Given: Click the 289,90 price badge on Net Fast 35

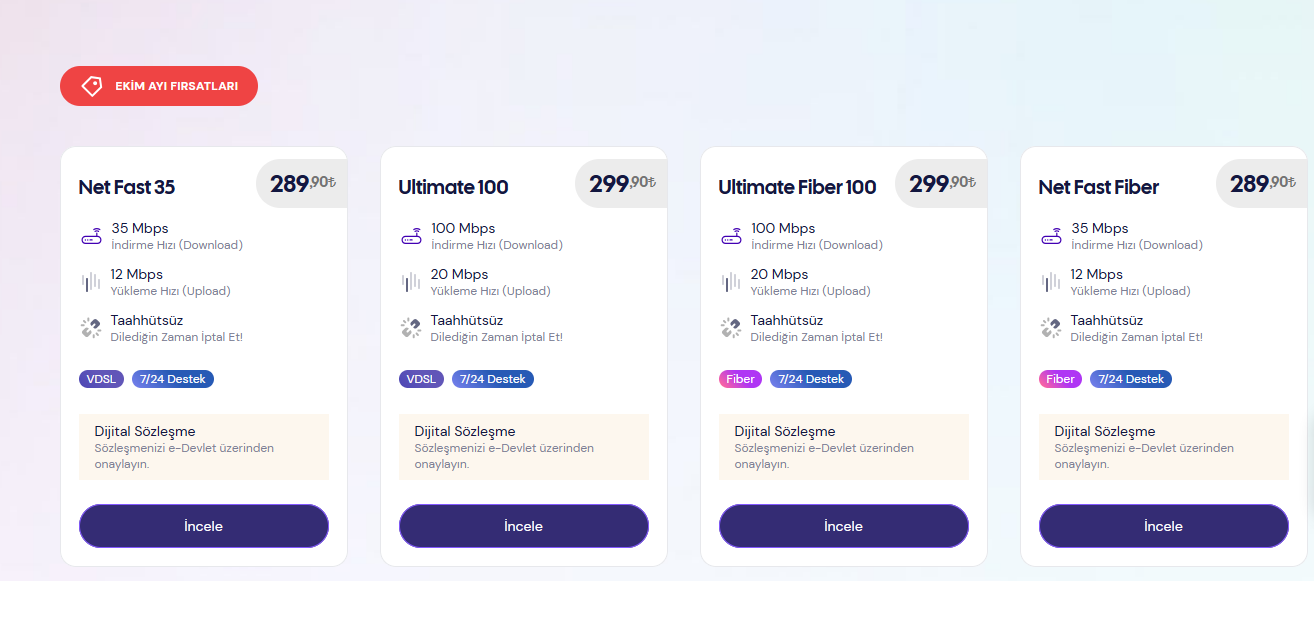Looking at the screenshot, I should [301, 183].
